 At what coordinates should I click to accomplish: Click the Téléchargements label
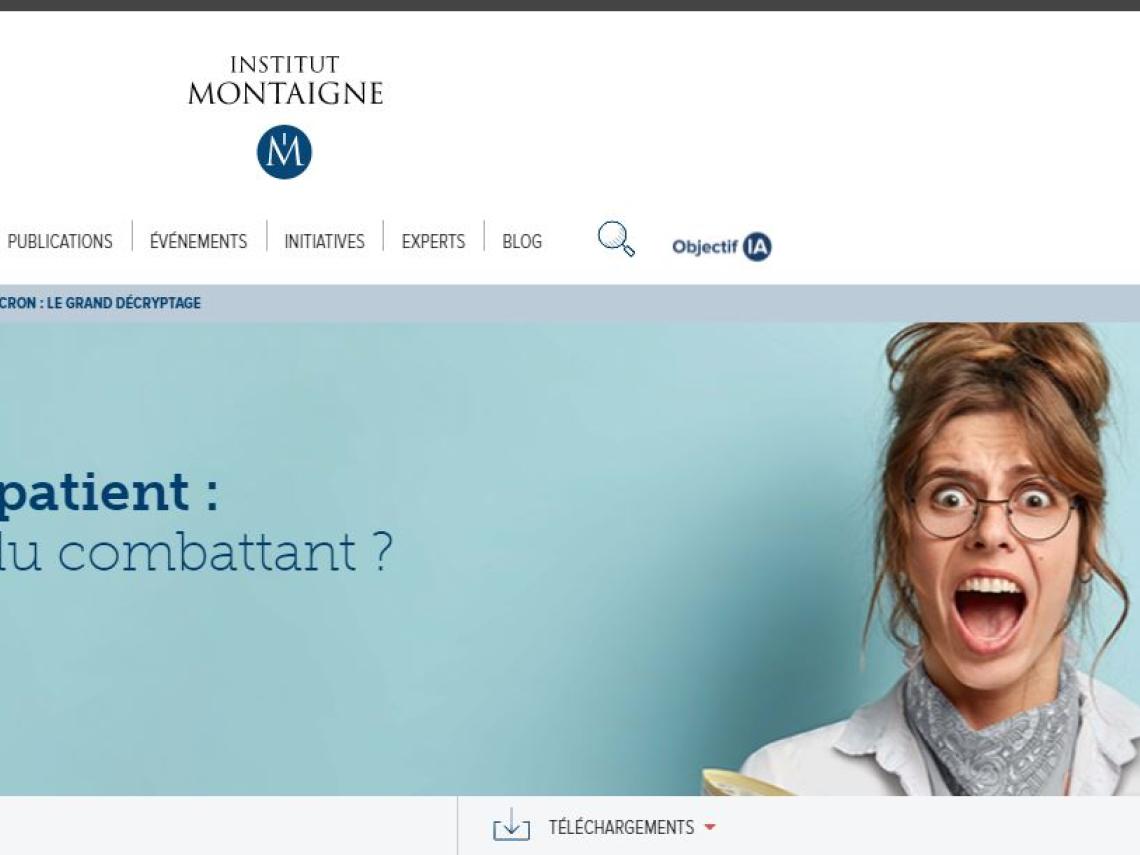coord(621,827)
